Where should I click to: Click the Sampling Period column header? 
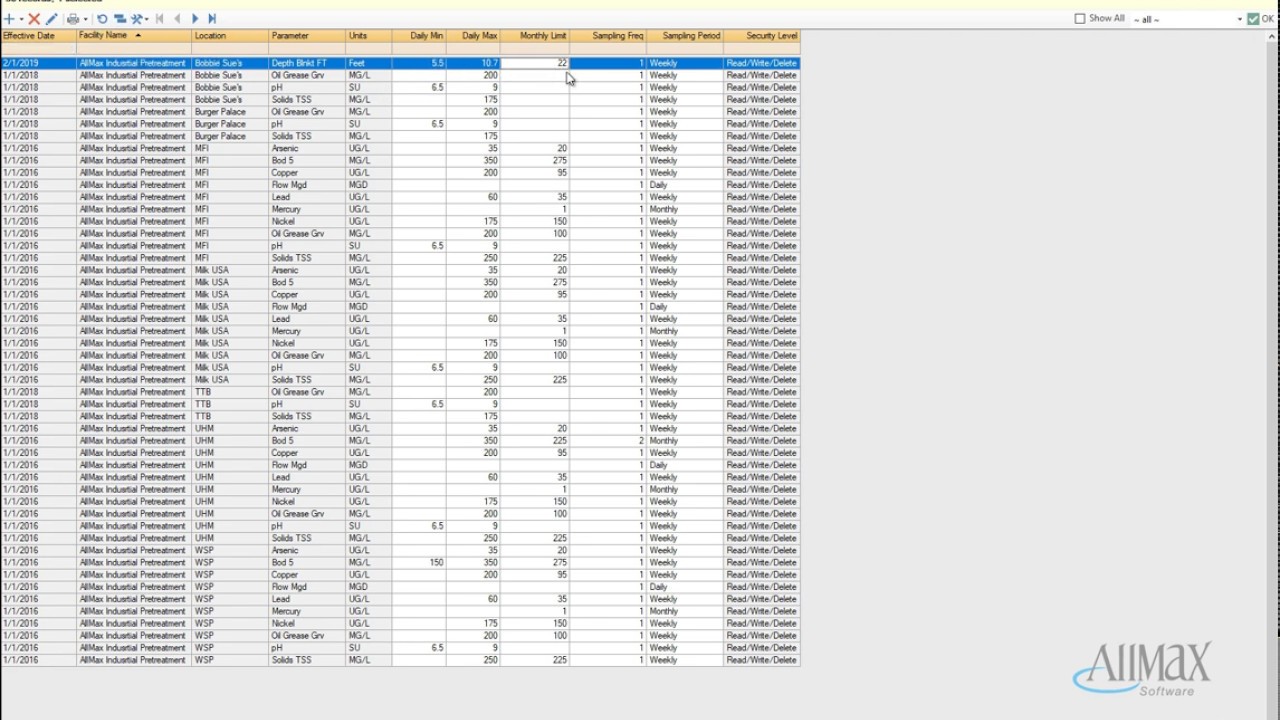click(685, 36)
